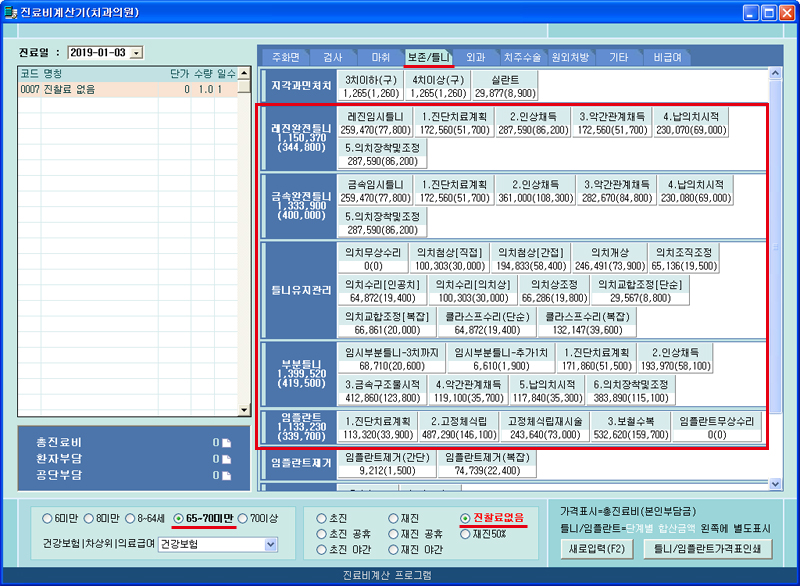Image resolution: width=800 pixels, height=586 pixels.
Task: Choose the 의치조직조정 denture maintenance item
Action: pyautogui.click(x=683, y=260)
